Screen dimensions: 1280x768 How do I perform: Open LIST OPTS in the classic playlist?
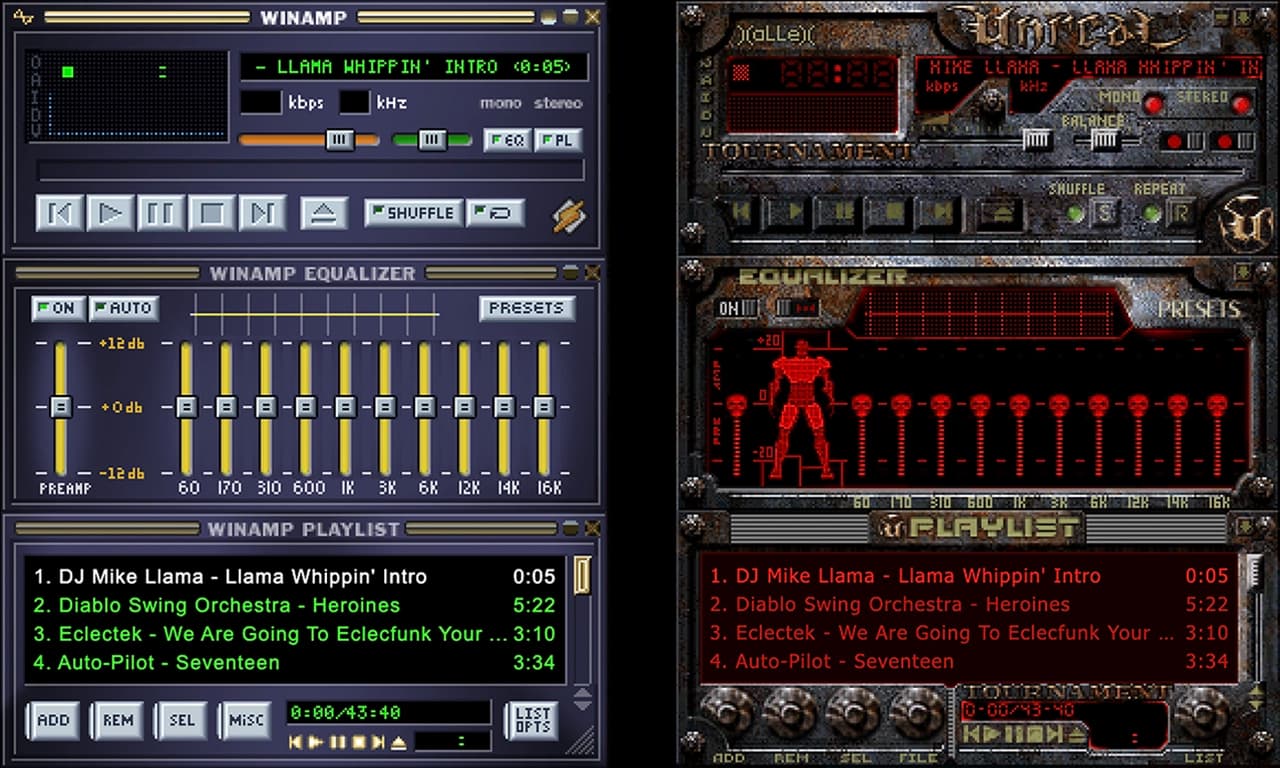click(x=532, y=720)
